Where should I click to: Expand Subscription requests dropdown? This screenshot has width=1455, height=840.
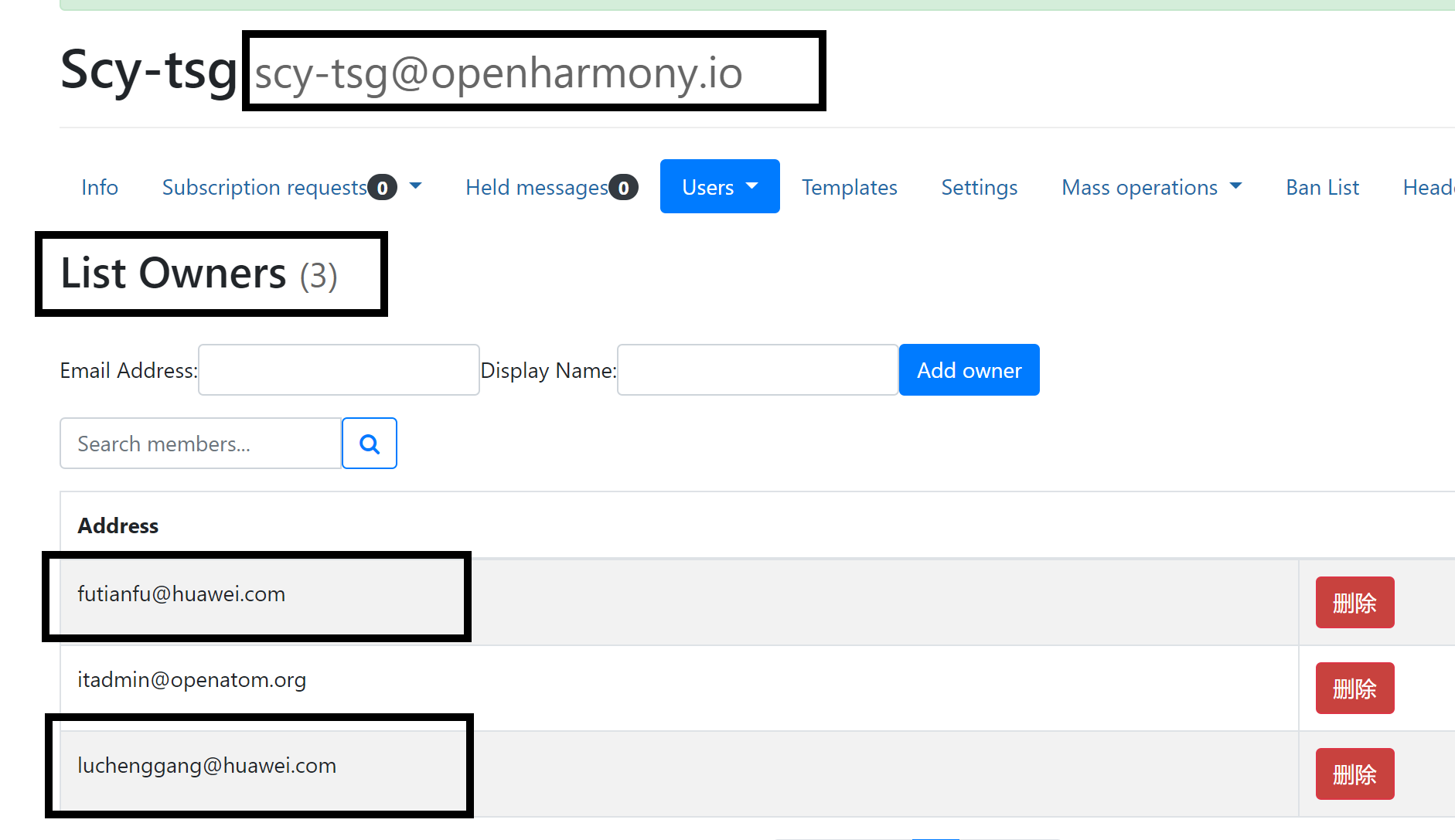(291, 187)
